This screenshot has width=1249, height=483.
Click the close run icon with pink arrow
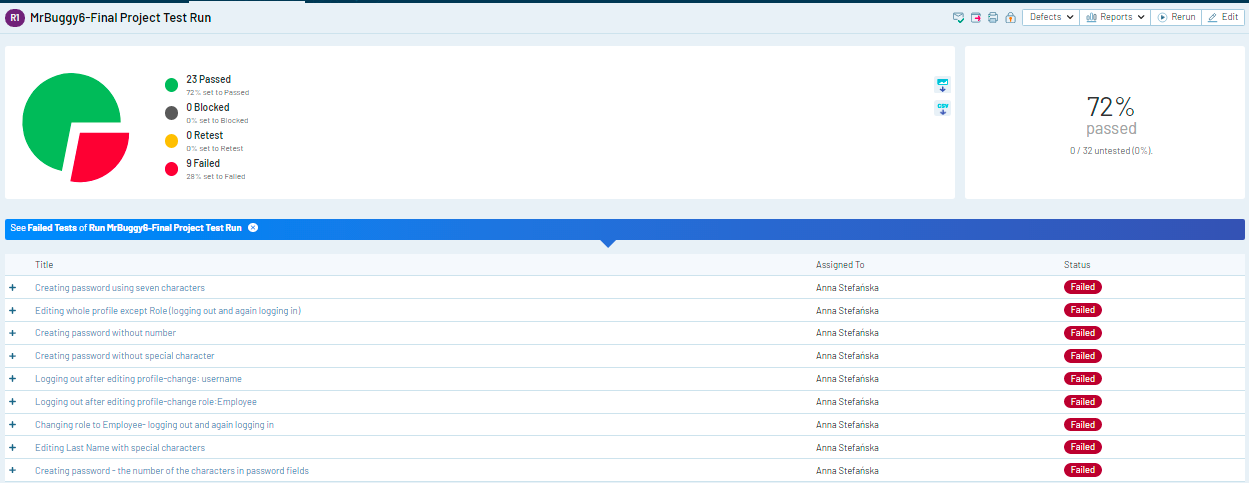[976, 17]
